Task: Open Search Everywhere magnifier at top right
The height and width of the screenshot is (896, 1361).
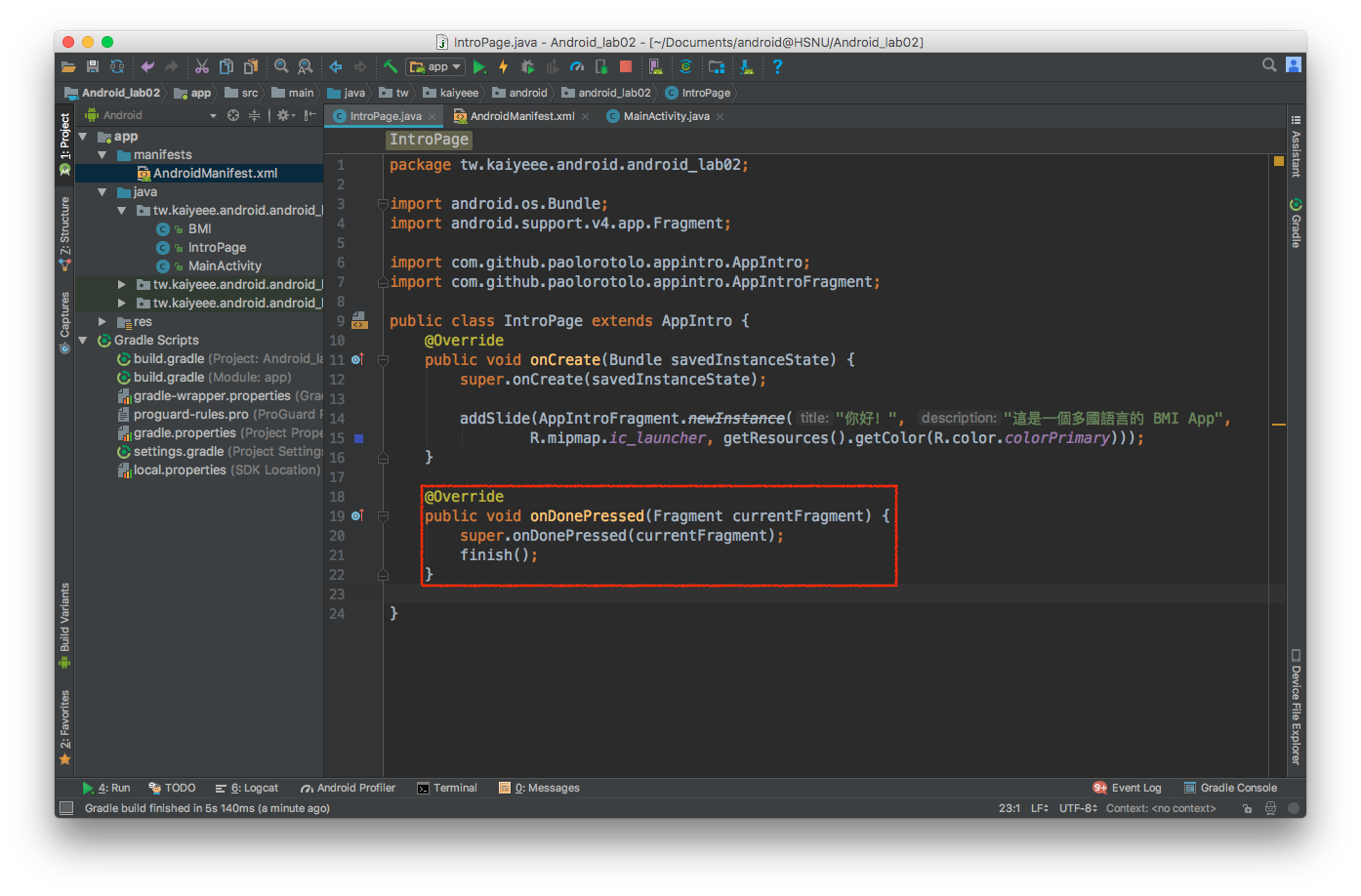Action: pyautogui.click(x=1269, y=64)
